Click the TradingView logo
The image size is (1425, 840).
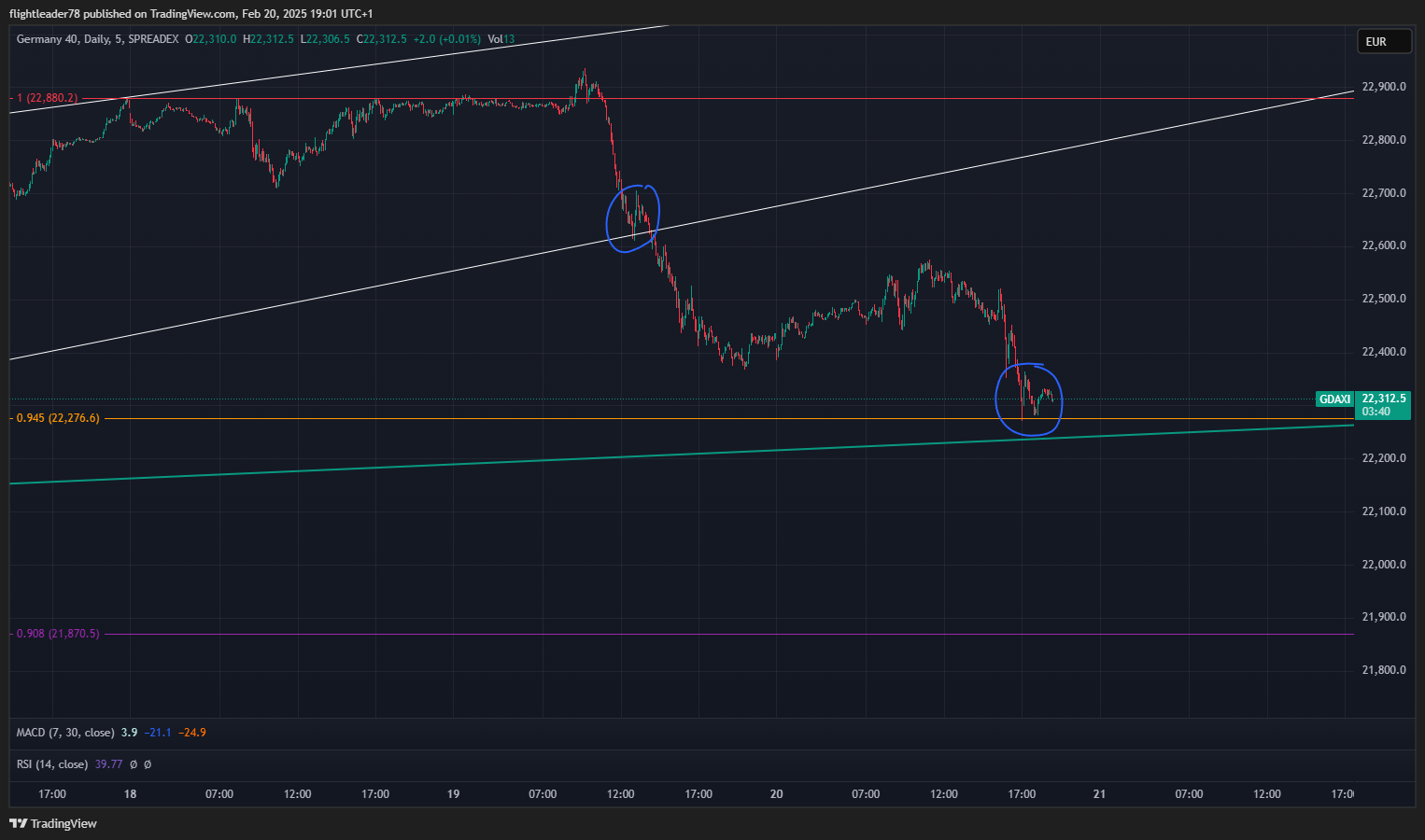click(53, 823)
